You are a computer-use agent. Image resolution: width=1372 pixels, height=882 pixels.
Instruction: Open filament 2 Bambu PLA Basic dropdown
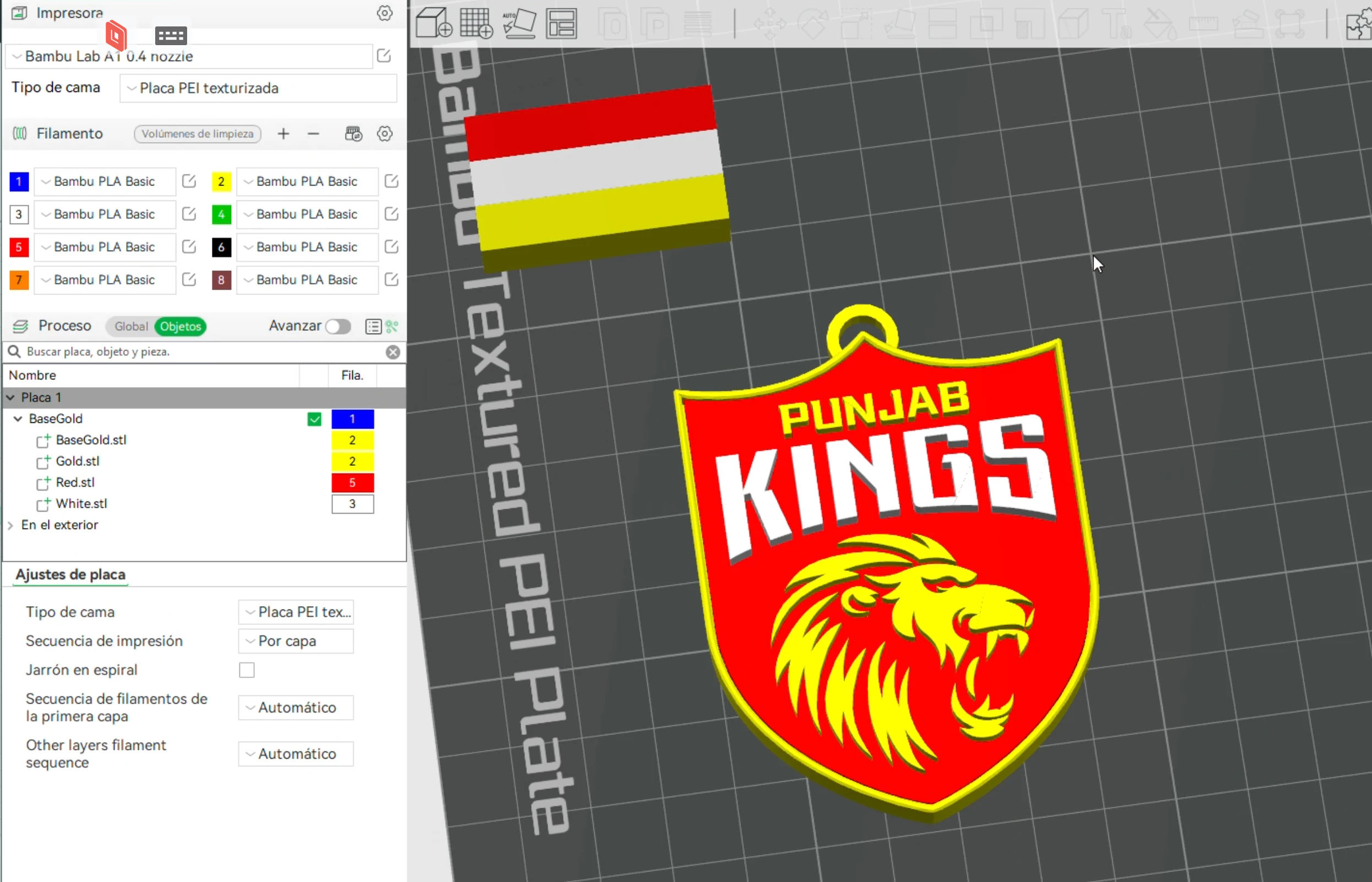pos(308,182)
